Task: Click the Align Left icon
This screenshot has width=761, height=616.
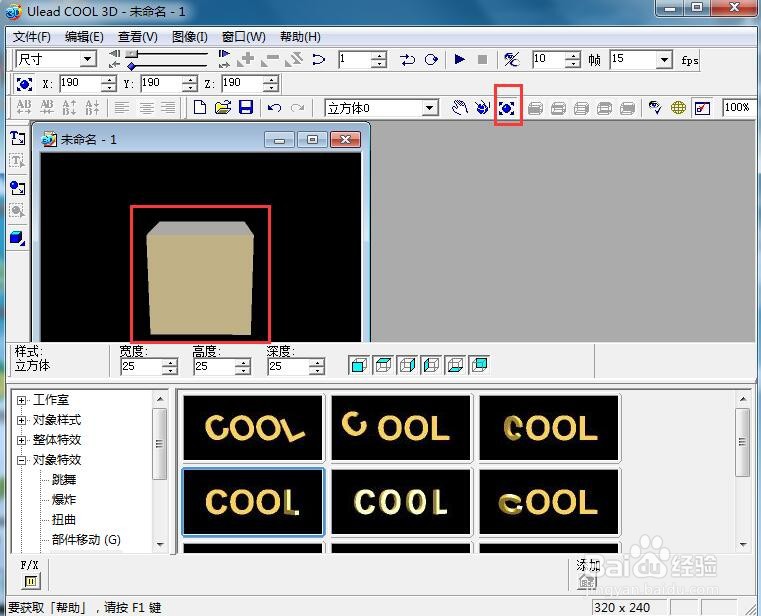Action: coord(122,107)
